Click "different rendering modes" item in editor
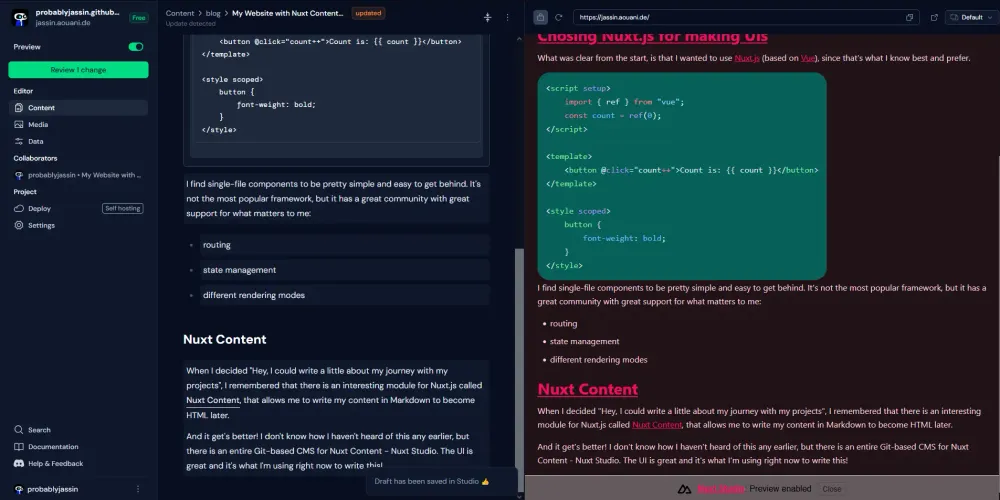Viewport: 1000px width, 500px height. pos(344,295)
